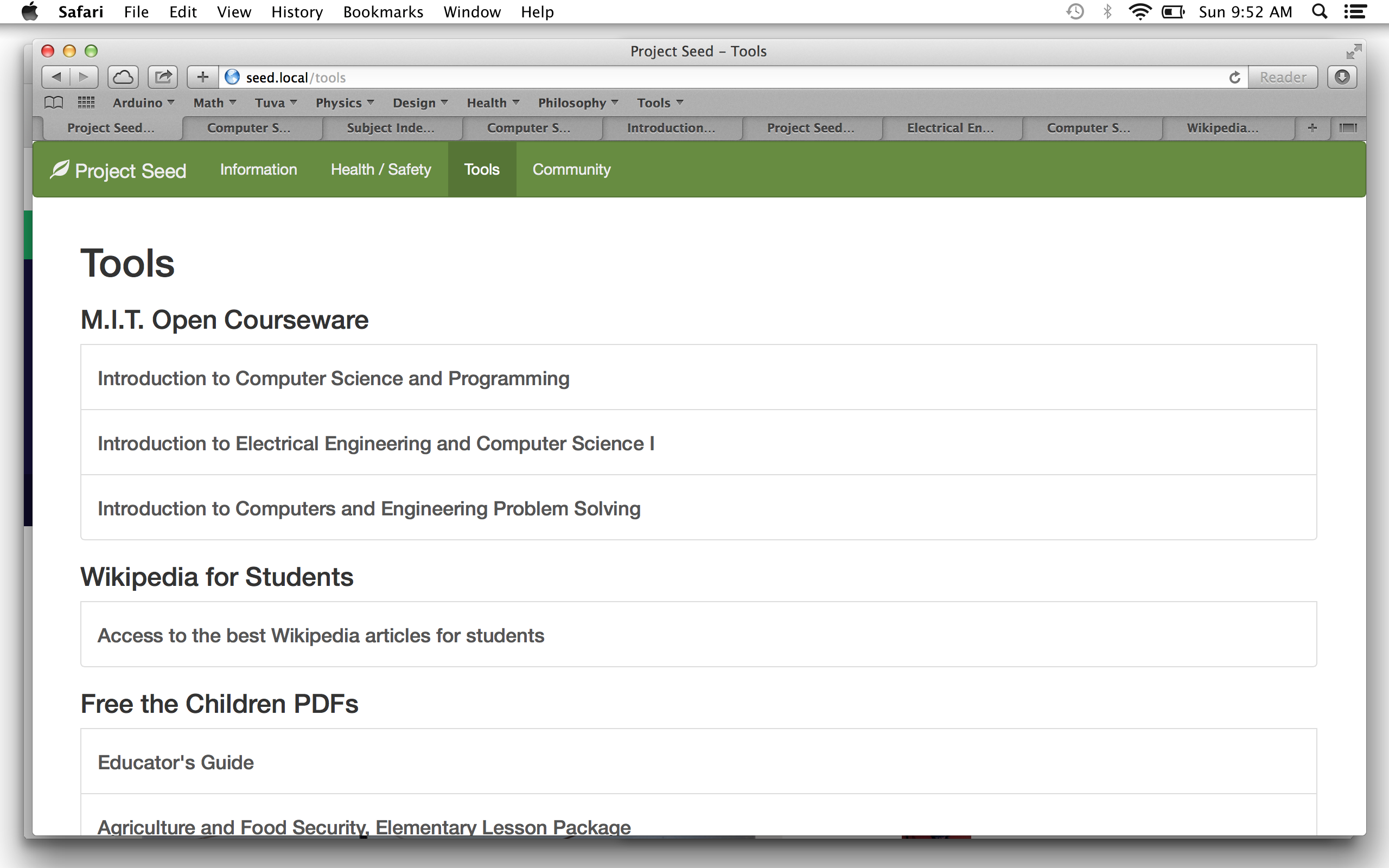
Task: Expand the Arduino bookmarks folder
Action: tap(143, 103)
